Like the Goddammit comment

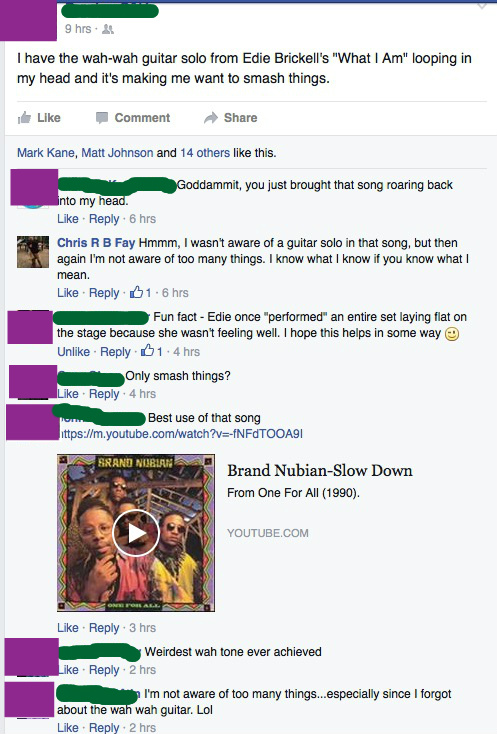tap(68, 219)
